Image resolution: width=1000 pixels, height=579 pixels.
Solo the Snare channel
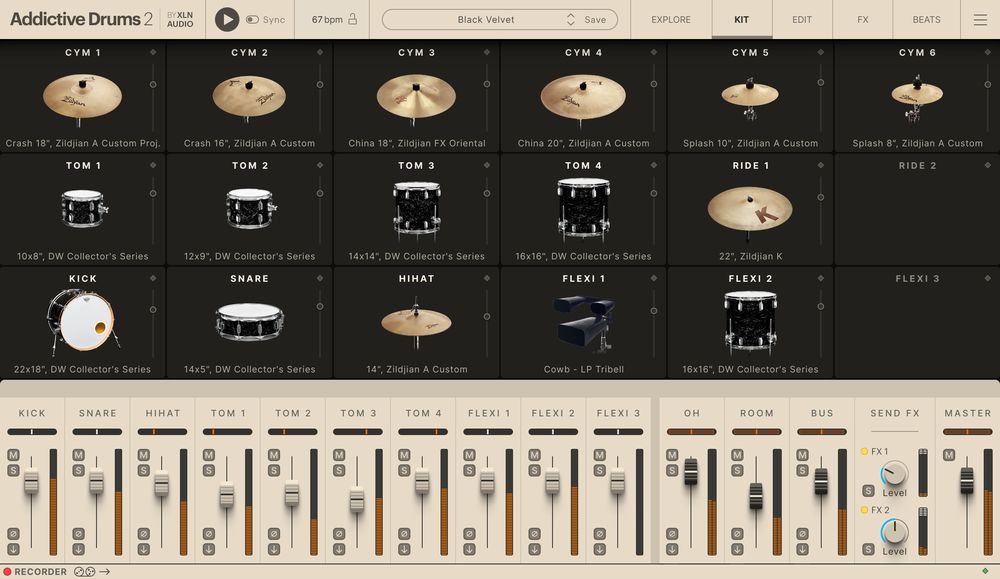(x=78, y=470)
